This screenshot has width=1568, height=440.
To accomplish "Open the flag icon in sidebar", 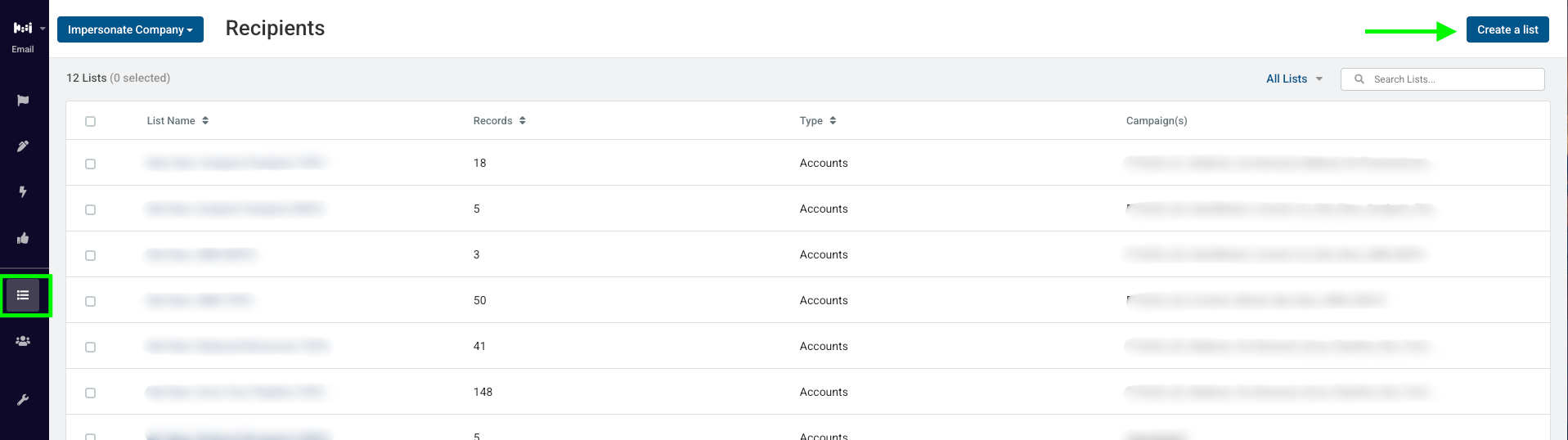I will pyautogui.click(x=23, y=101).
